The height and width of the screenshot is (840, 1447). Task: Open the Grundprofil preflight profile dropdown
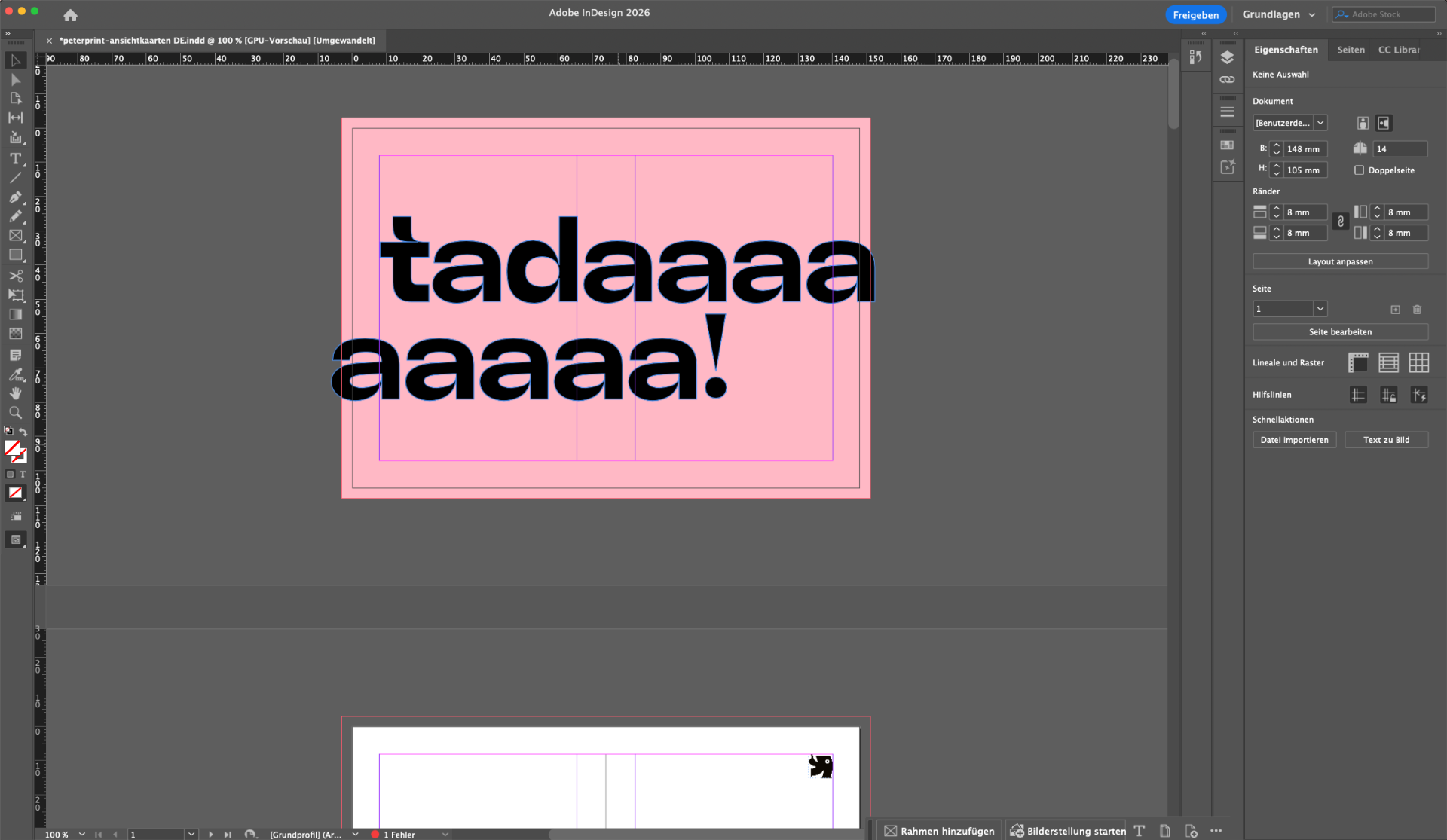click(355, 835)
